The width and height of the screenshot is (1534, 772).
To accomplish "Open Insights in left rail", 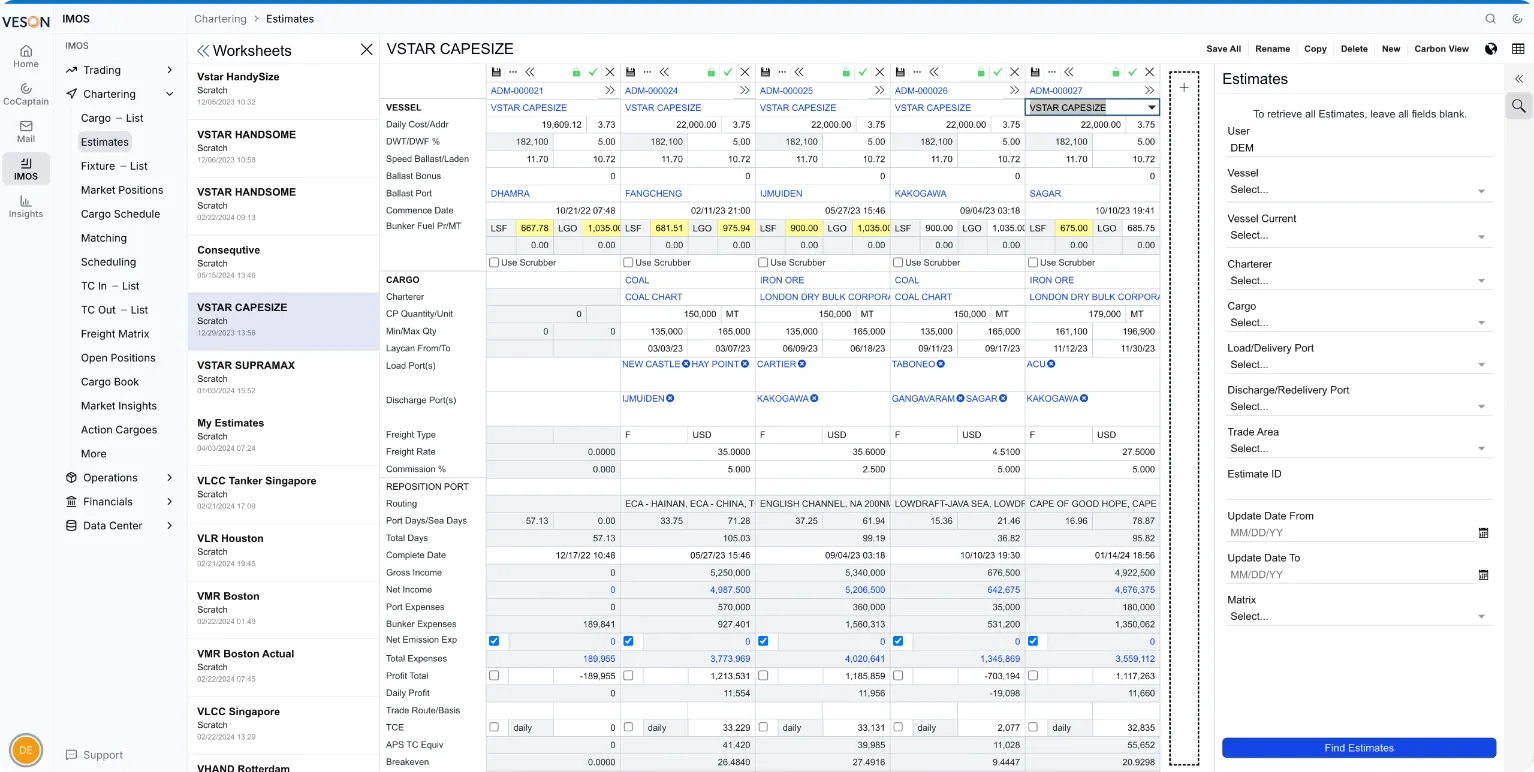I will [x=26, y=207].
